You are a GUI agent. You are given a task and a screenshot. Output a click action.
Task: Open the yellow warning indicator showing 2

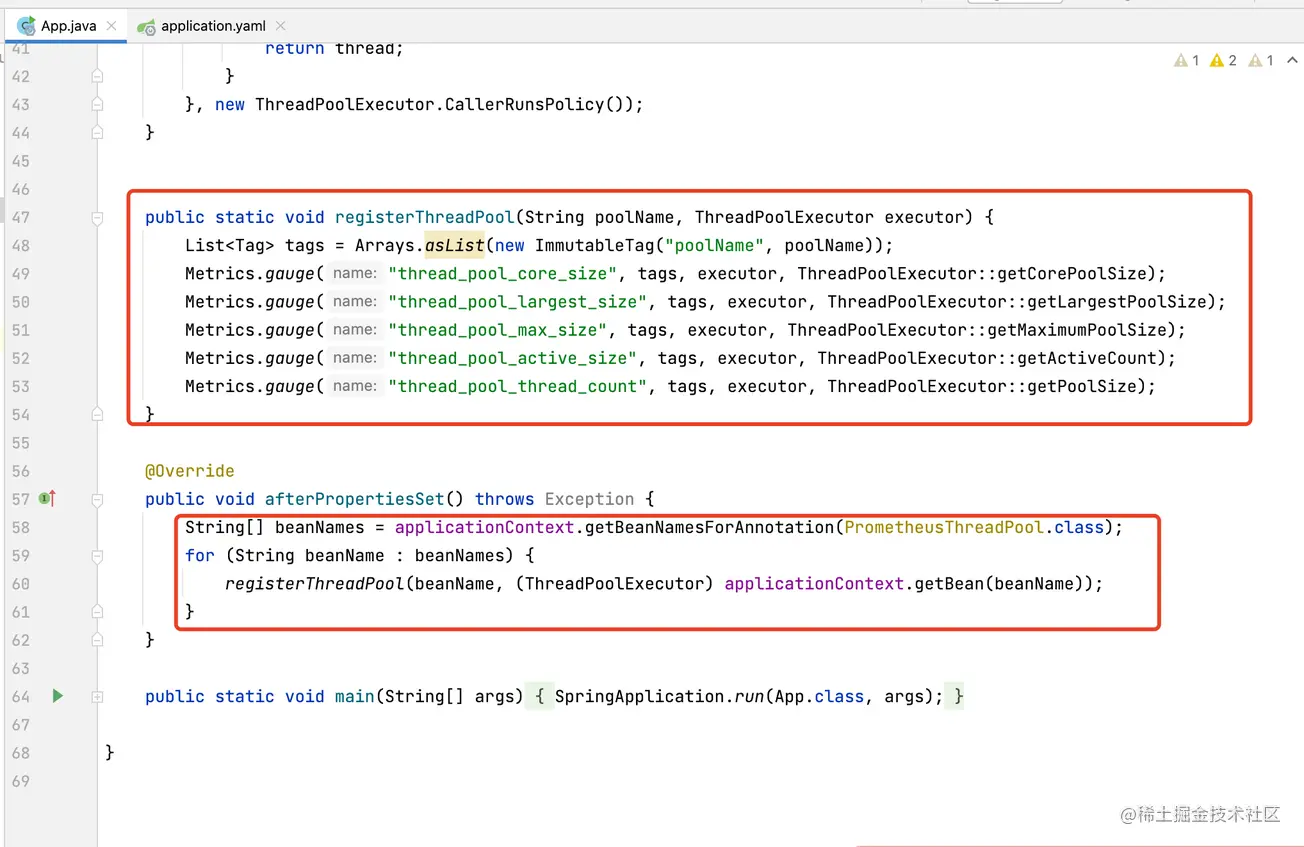(1216, 60)
